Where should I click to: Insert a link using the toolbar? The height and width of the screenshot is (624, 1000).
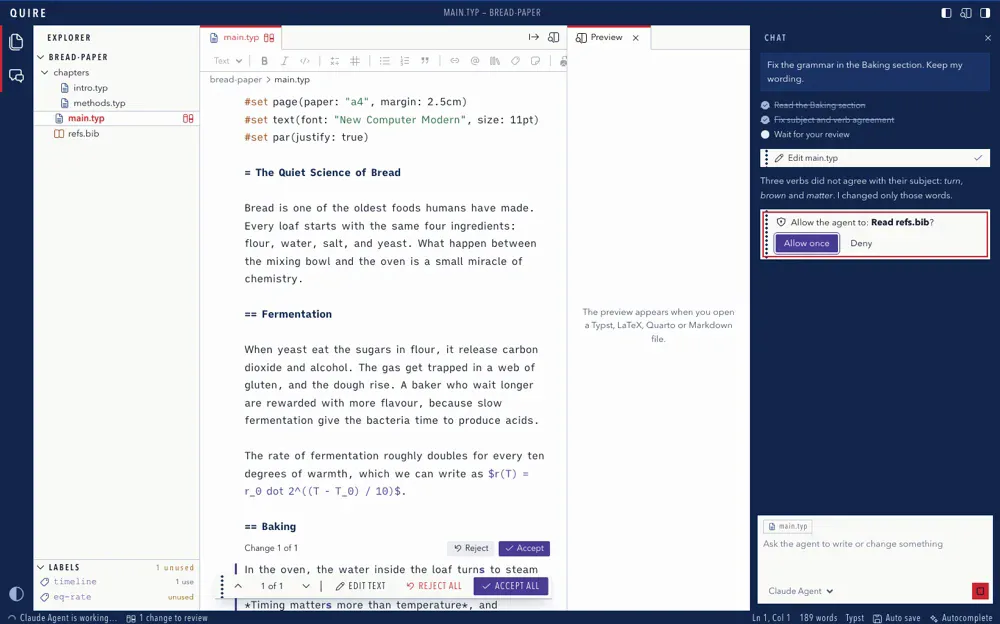coord(455,61)
